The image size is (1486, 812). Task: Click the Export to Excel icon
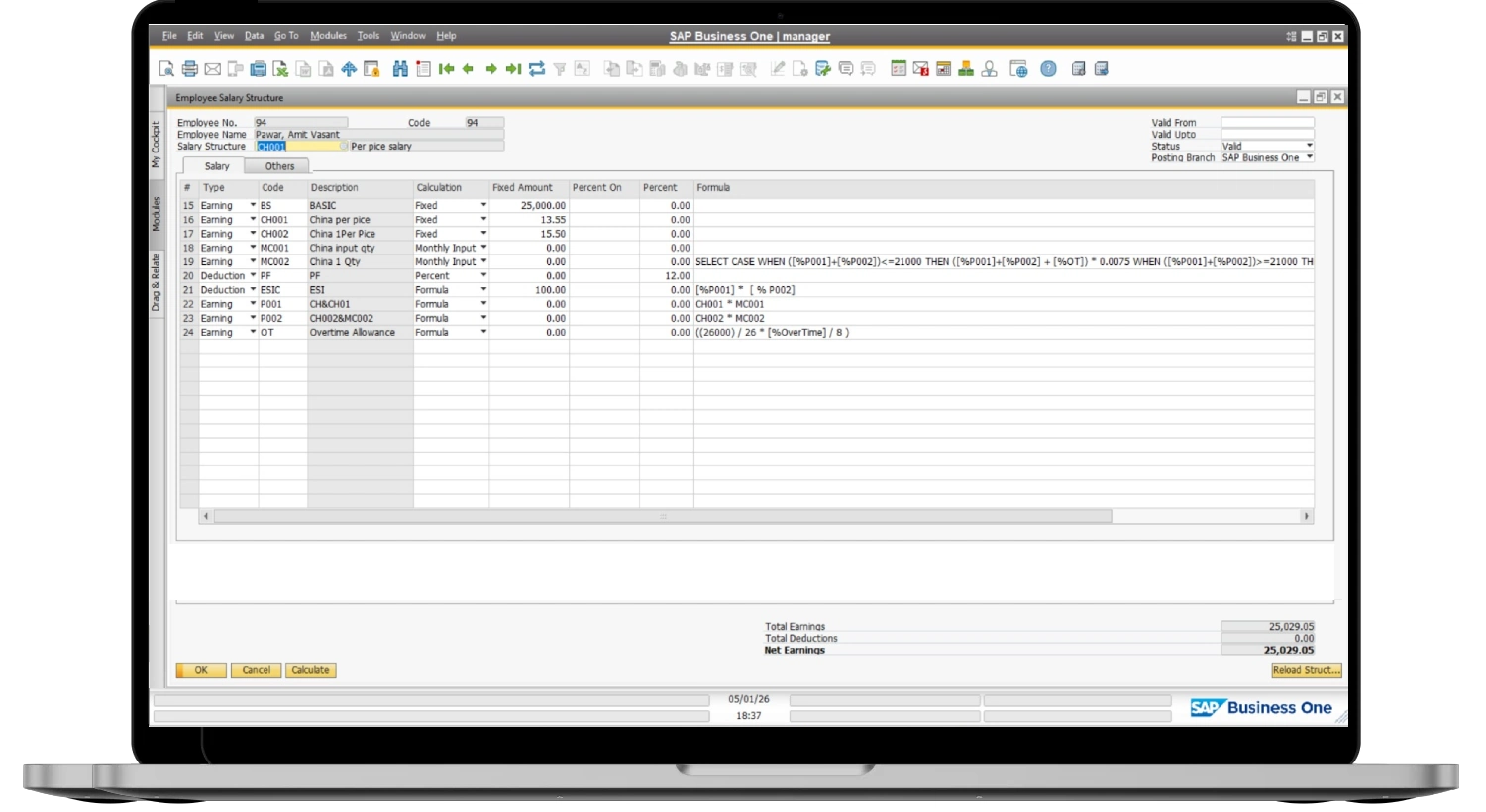(x=280, y=69)
